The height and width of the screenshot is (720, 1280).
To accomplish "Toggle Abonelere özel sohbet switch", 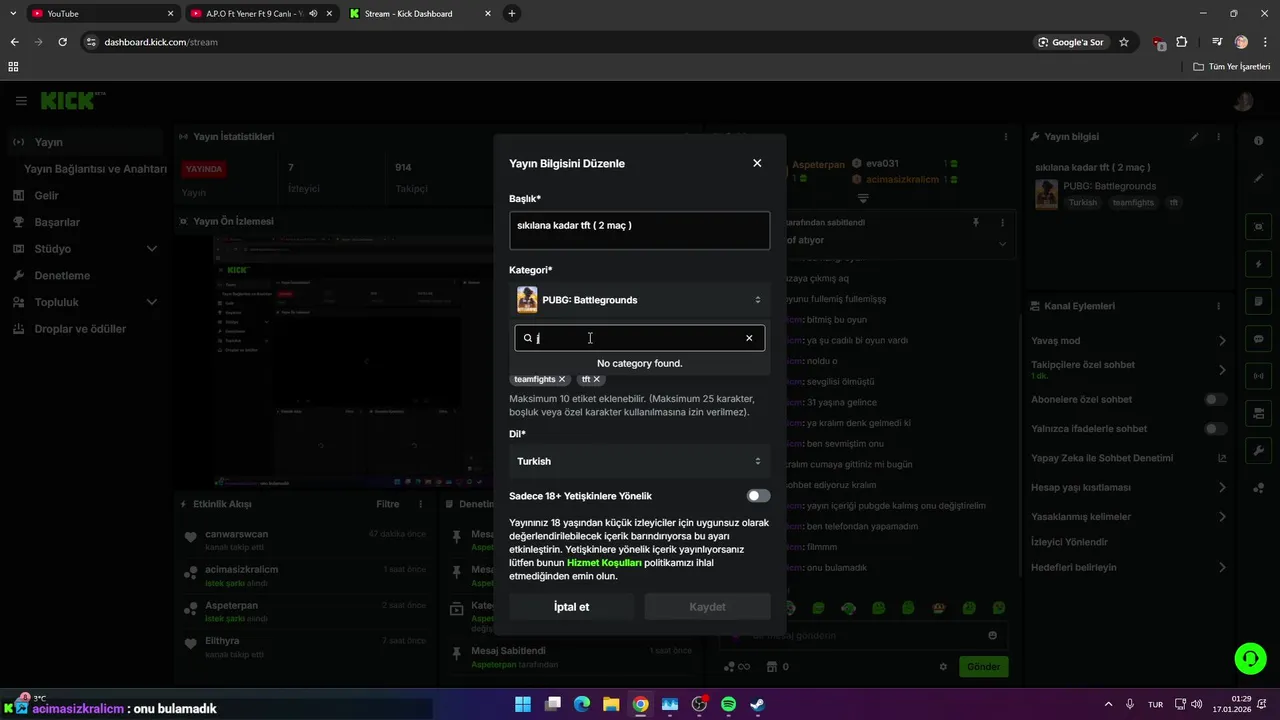I will pos(1216,399).
